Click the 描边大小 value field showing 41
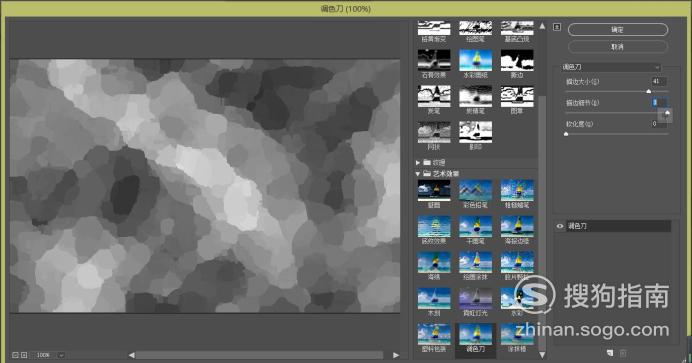The image size is (692, 363). pyautogui.click(x=658, y=82)
